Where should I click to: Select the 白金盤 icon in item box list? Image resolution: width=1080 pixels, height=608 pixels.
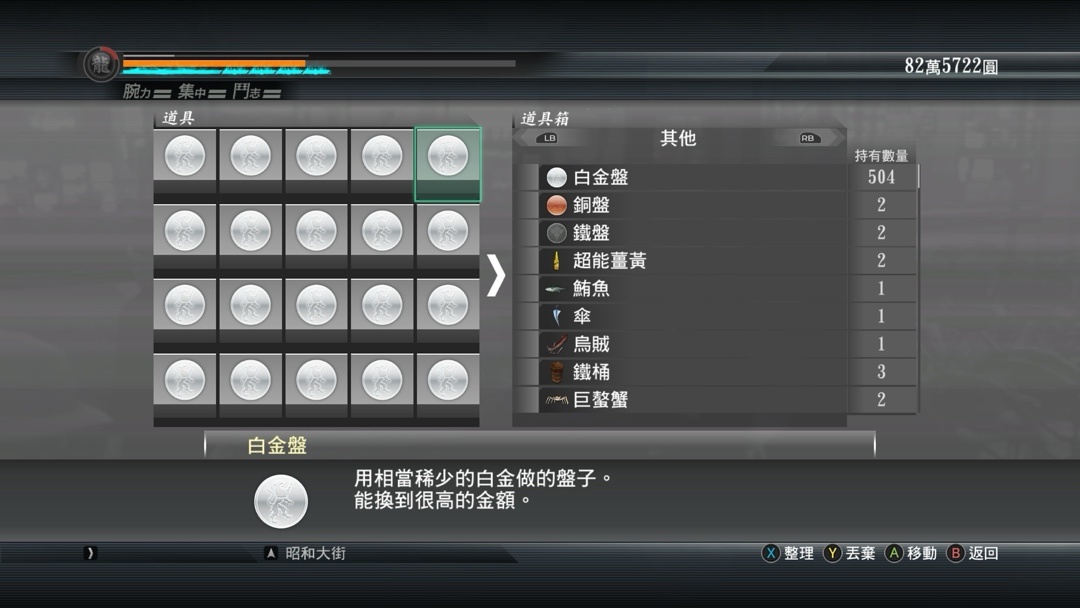(557, 178)
